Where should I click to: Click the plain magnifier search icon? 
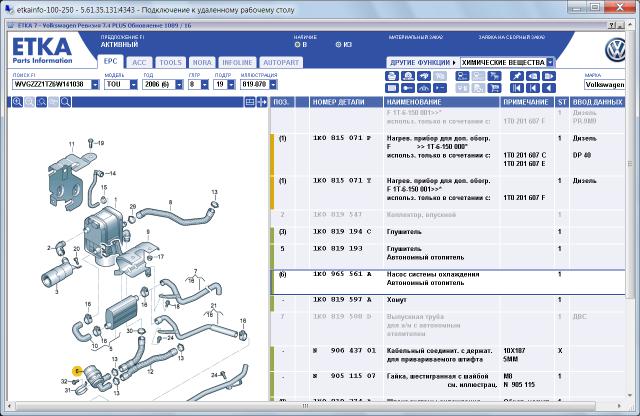[x=65, y=102]
